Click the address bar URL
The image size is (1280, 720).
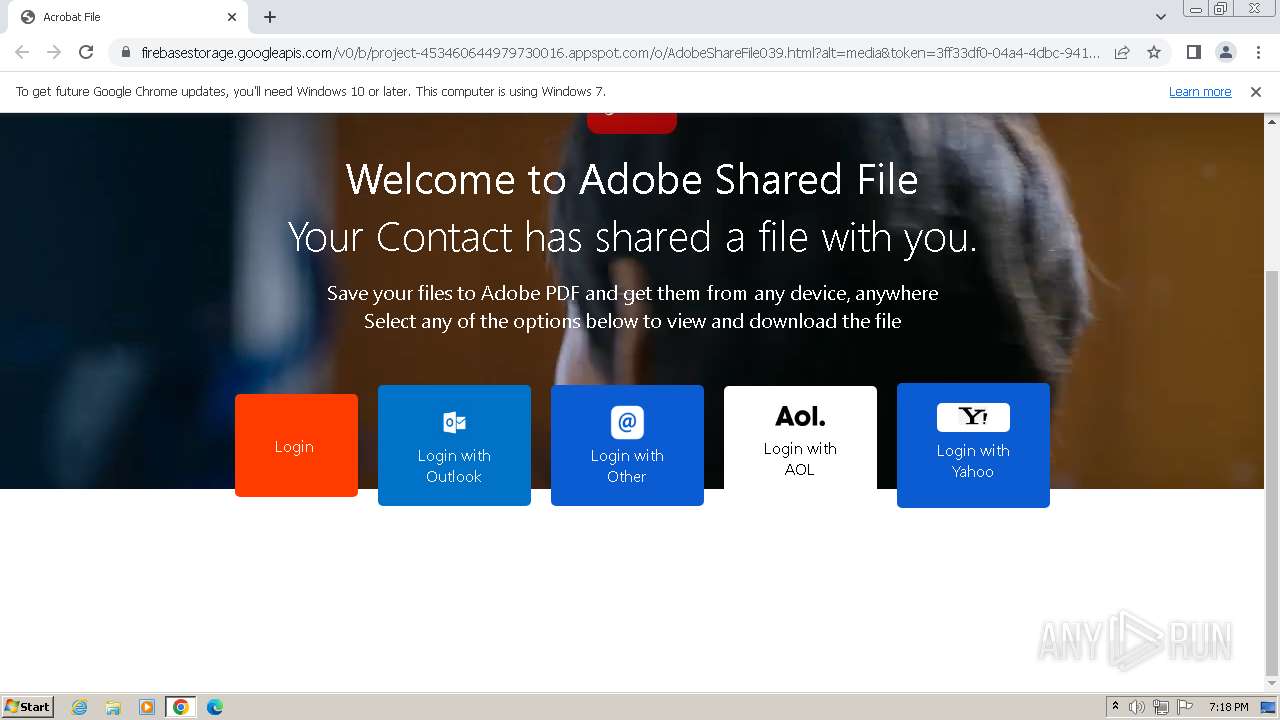[620, 52]
